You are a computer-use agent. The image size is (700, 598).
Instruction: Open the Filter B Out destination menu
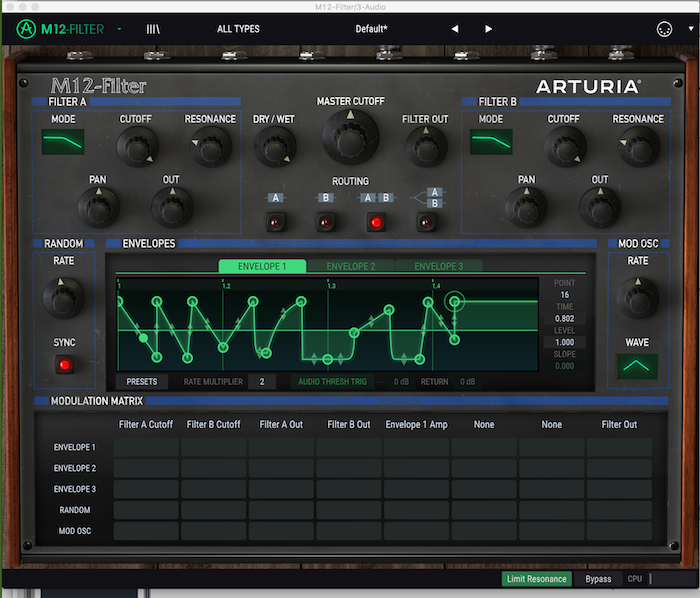[x=349, y=424]
